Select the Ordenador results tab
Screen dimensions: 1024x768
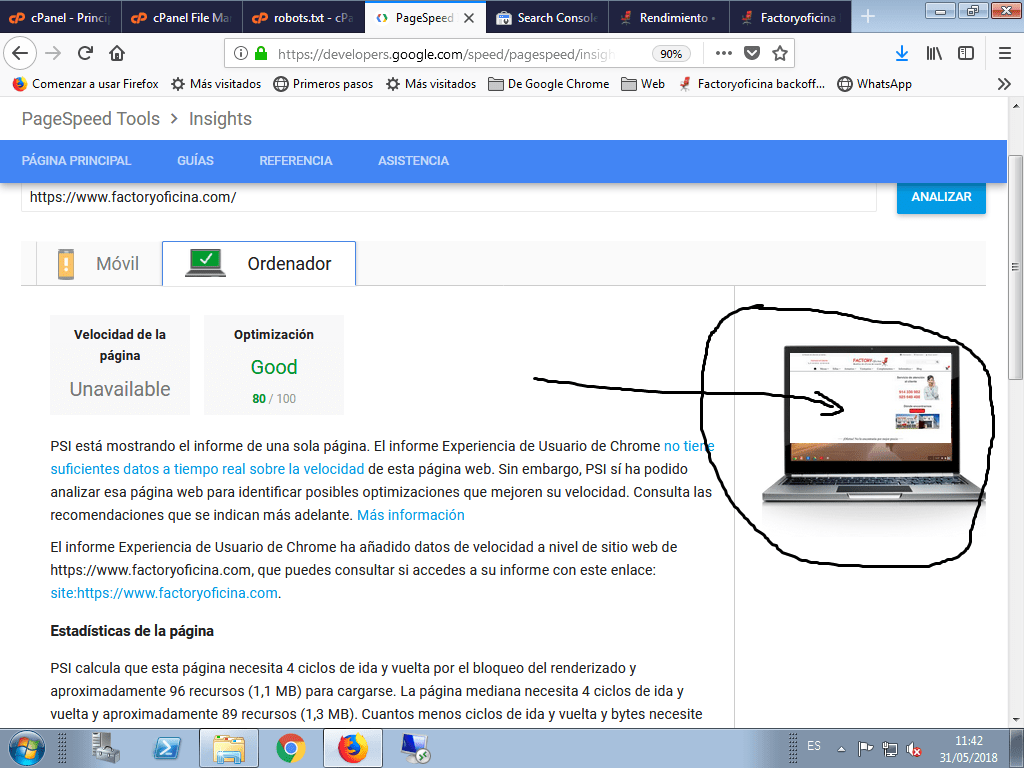point(259,263)
